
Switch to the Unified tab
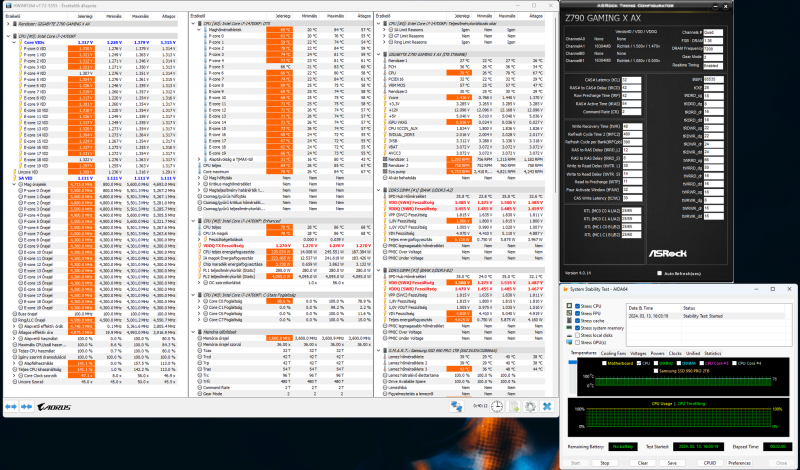pos(693,353)
